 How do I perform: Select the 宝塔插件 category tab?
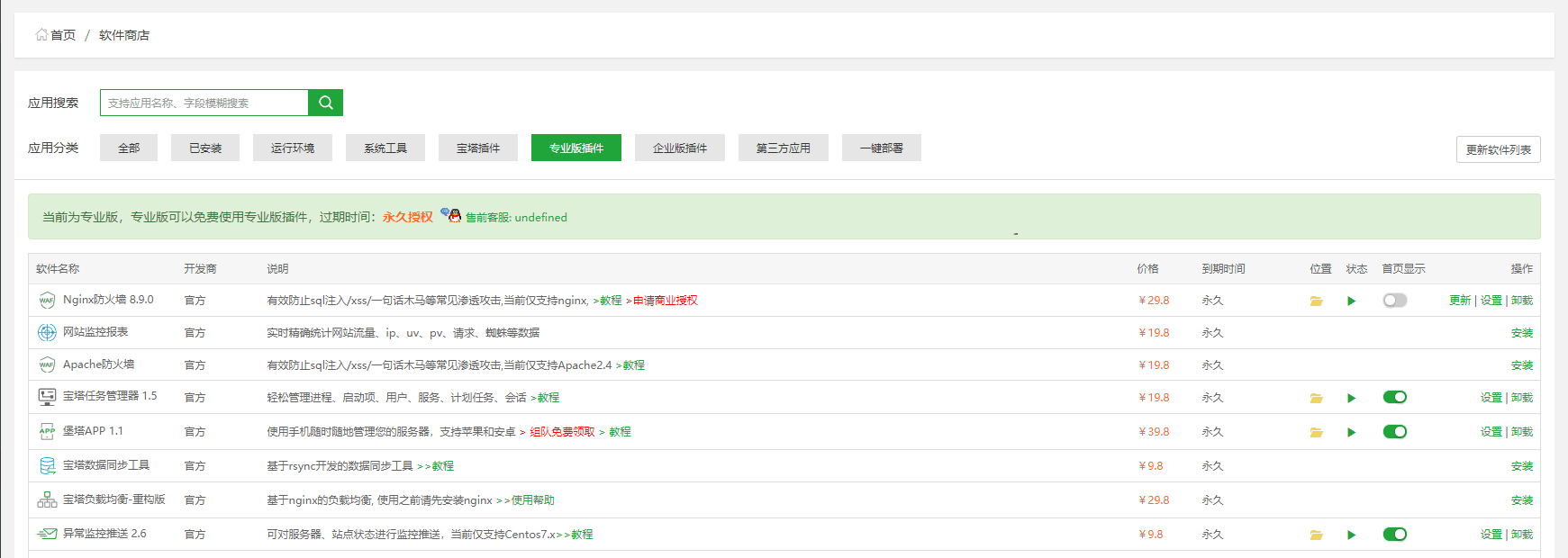point(478,148)
